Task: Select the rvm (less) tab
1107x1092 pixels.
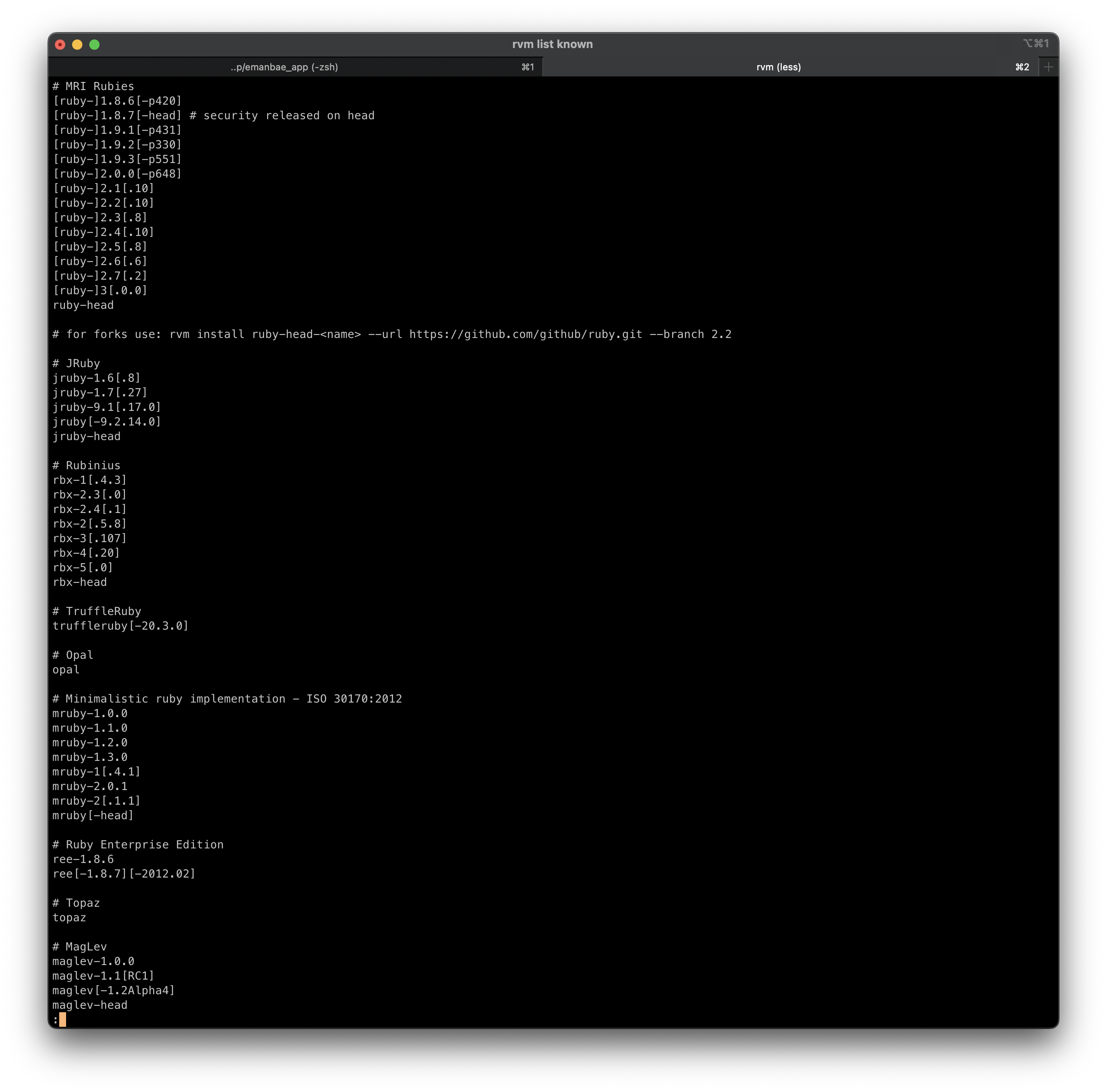Action: (x=790, y=67)
